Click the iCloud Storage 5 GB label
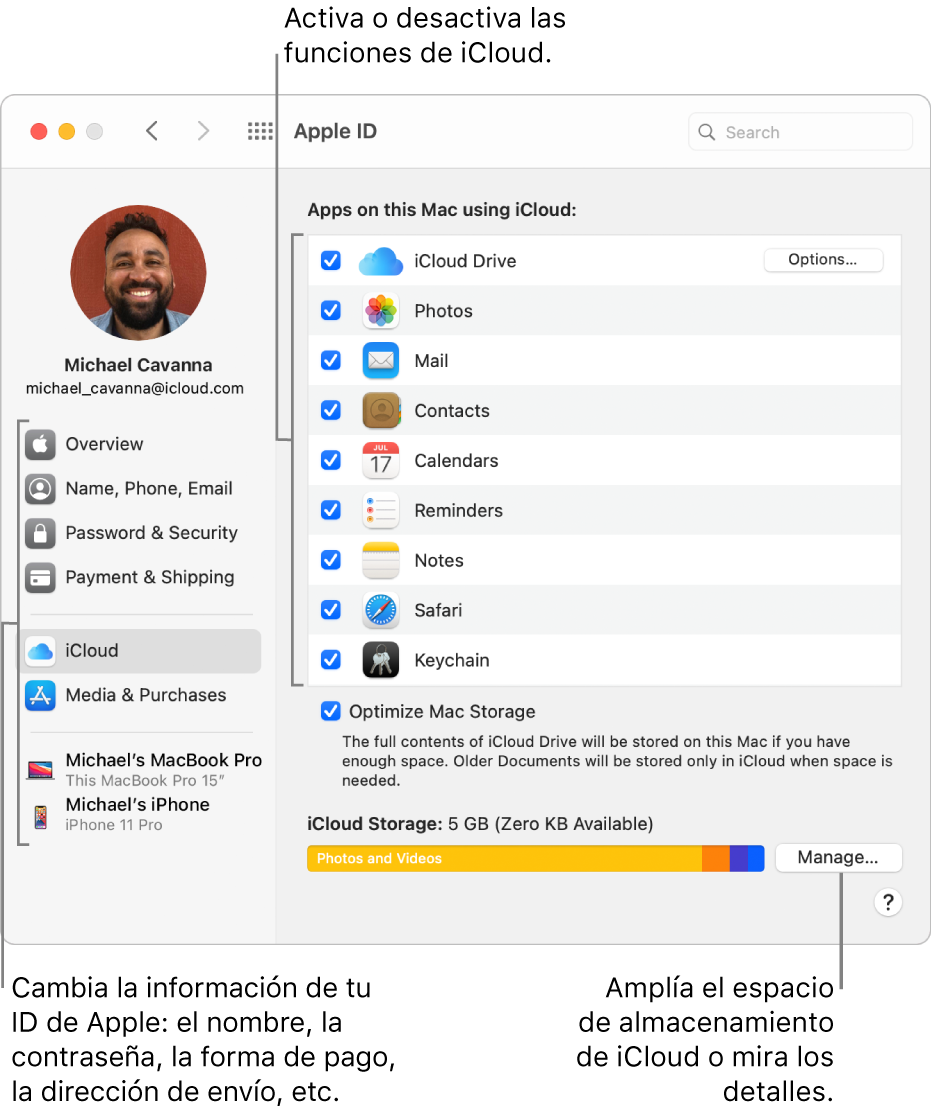The width and height of the screenshot is (931, 1115). tap(480, 824)
